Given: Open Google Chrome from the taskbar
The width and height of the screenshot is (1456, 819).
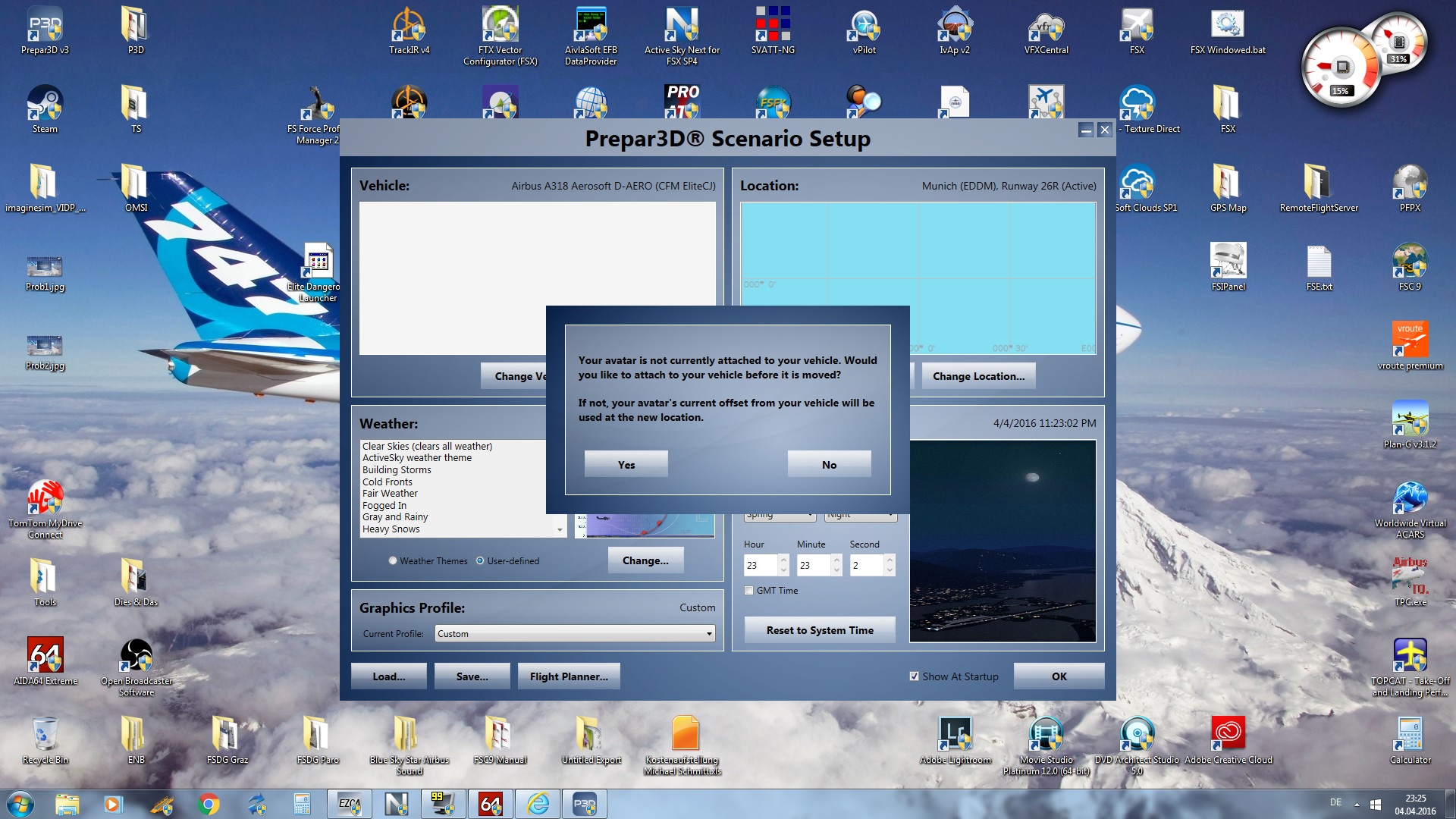Looking at the screenshot, I should 209,804.
